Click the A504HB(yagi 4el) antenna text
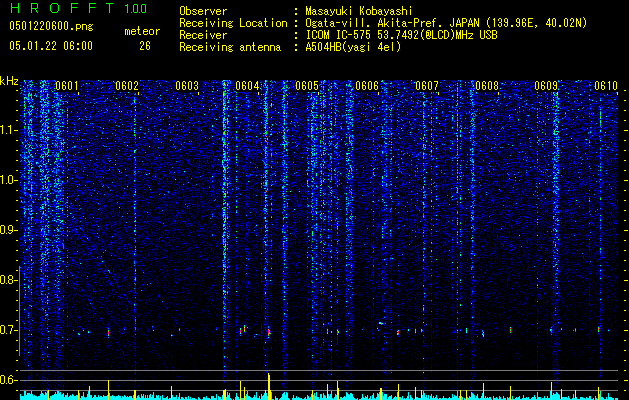 (x=353, y=47)
